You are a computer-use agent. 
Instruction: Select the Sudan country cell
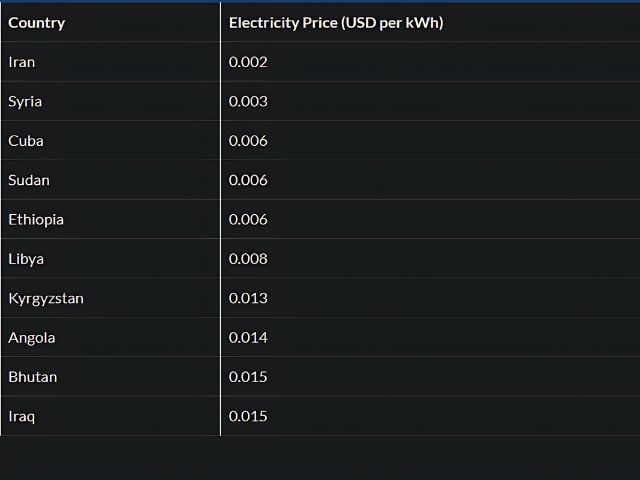point(29,180)
